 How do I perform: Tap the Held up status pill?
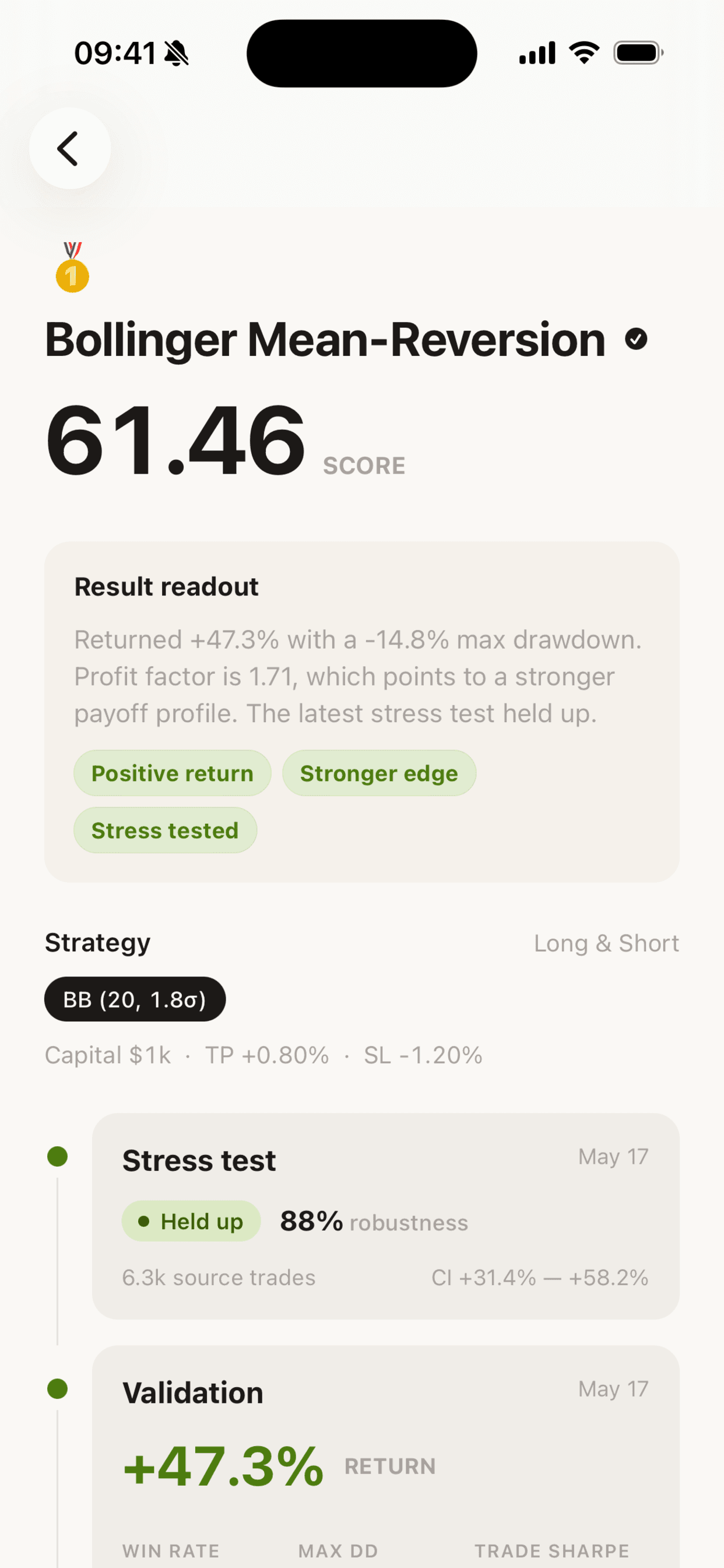[x=191, y=1221]
